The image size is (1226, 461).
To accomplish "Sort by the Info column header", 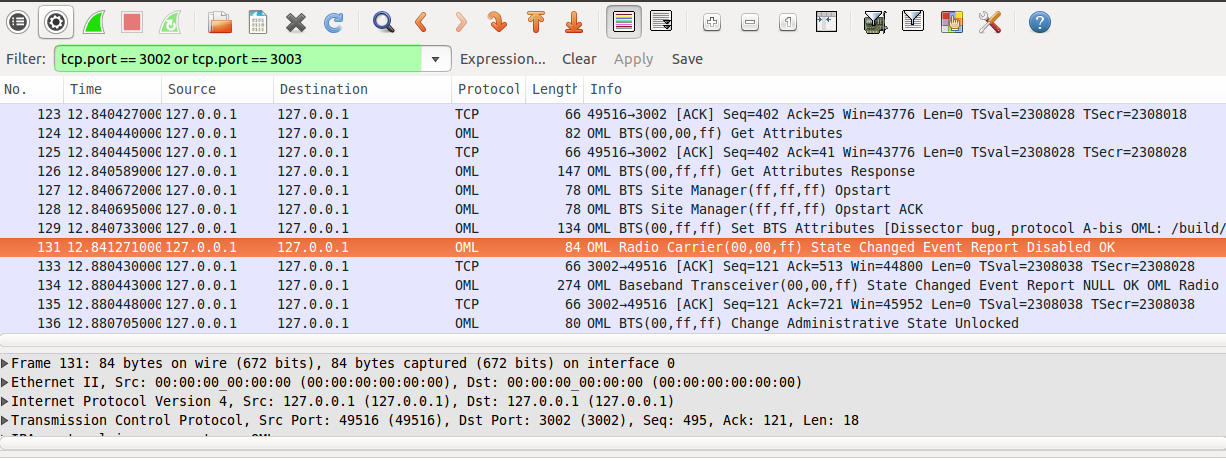I will click(x=904, y=90).
